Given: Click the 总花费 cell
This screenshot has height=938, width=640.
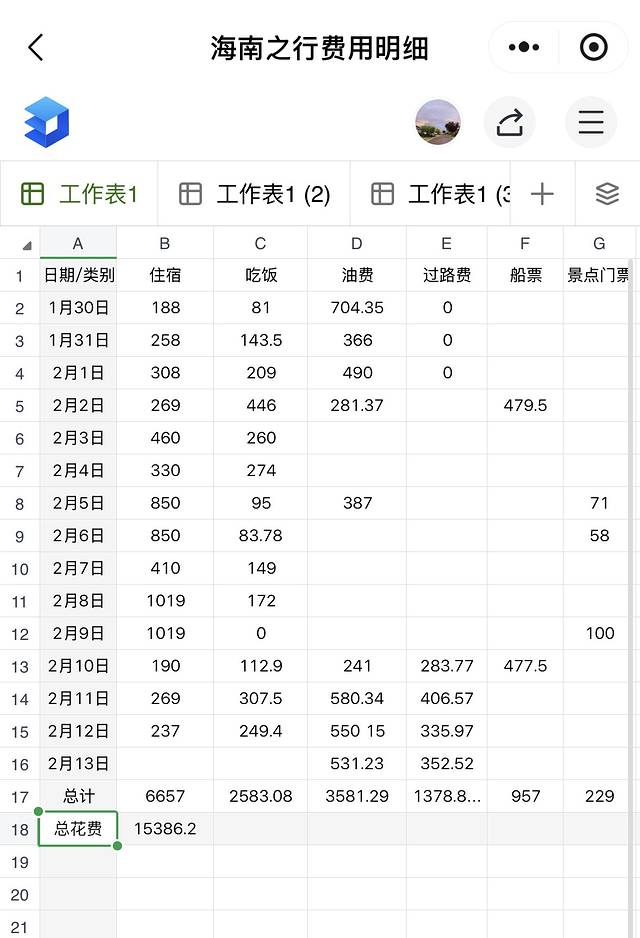Looking at the screenshot, I should click(78, 829).
